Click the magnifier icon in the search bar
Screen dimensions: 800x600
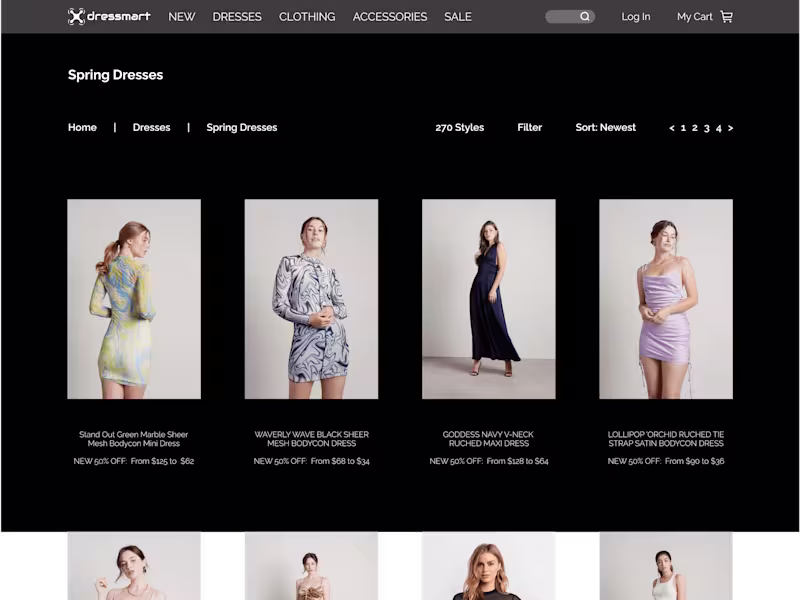(585, 16)
